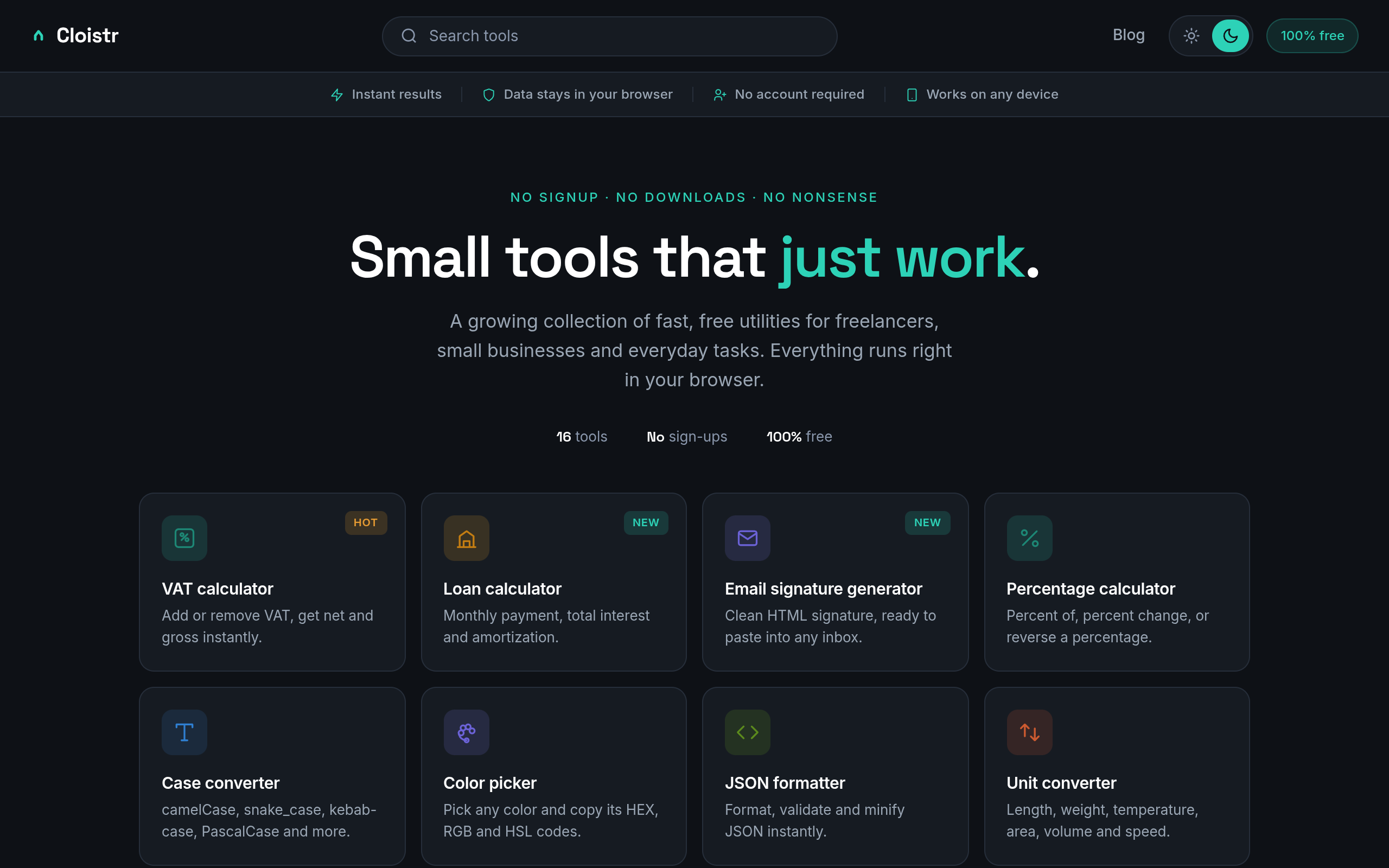Click the 'Instant results' text

[397, 94]
